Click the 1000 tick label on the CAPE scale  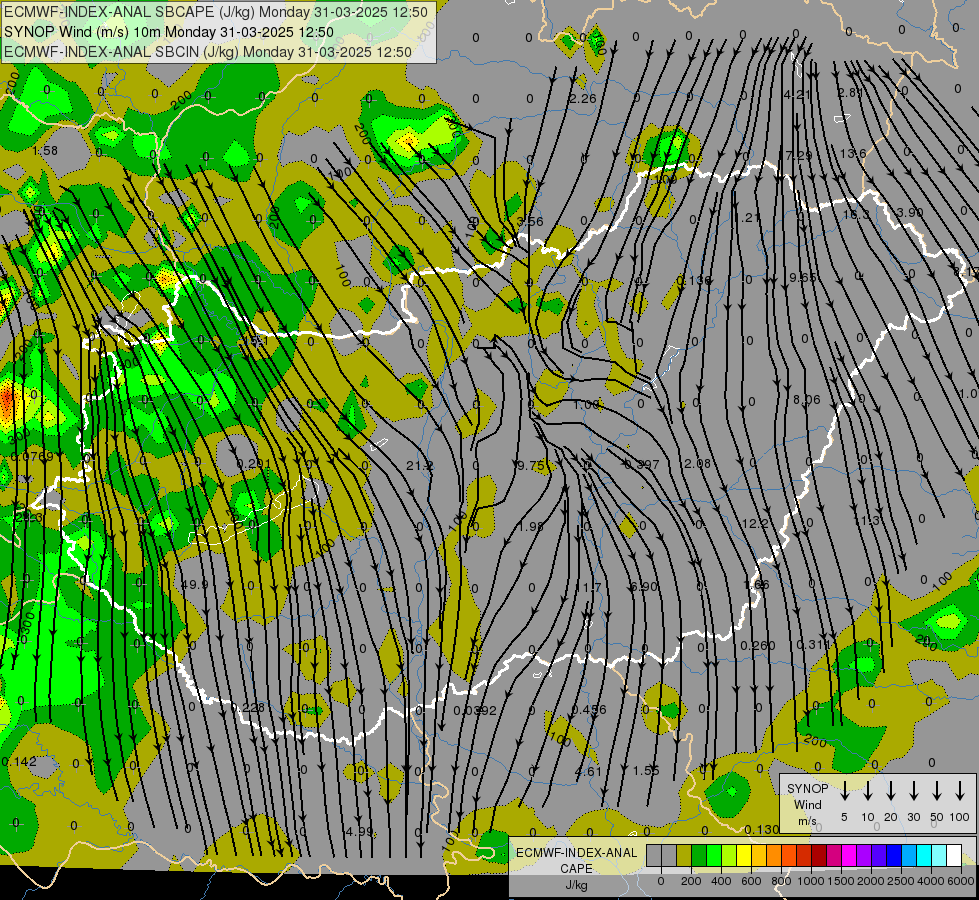(x=810, y=881)
